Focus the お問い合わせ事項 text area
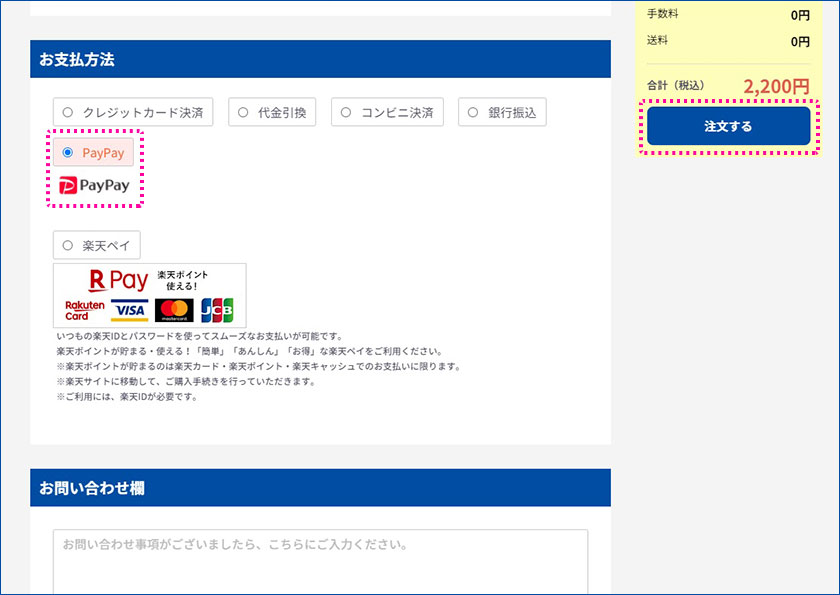The image size is (840, 595). [320, 562]
